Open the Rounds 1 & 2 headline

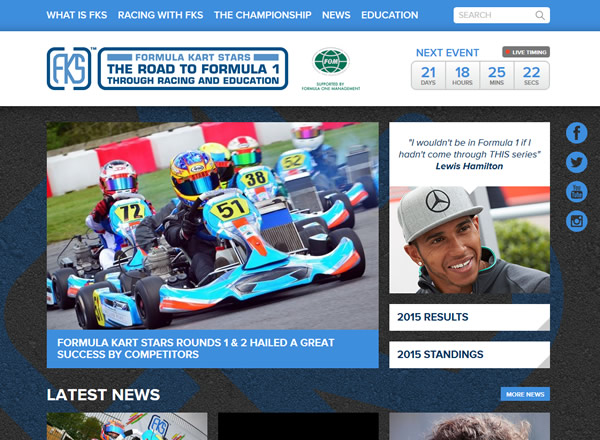[196, 349]
